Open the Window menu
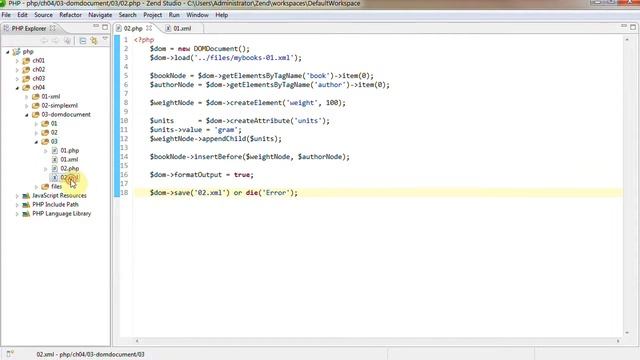Viewport: 640px width, 360px height. coord(197,15)
